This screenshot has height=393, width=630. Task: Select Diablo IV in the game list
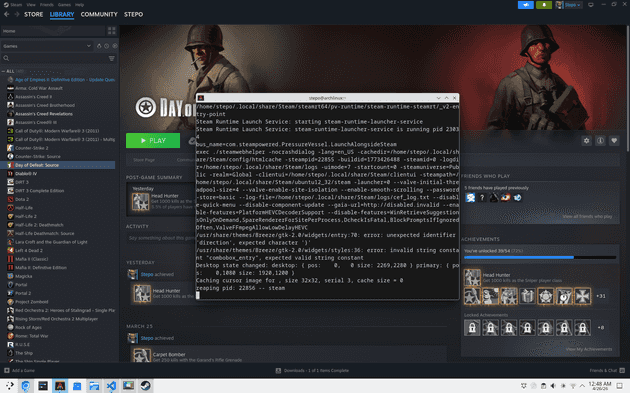coord(61,174)
